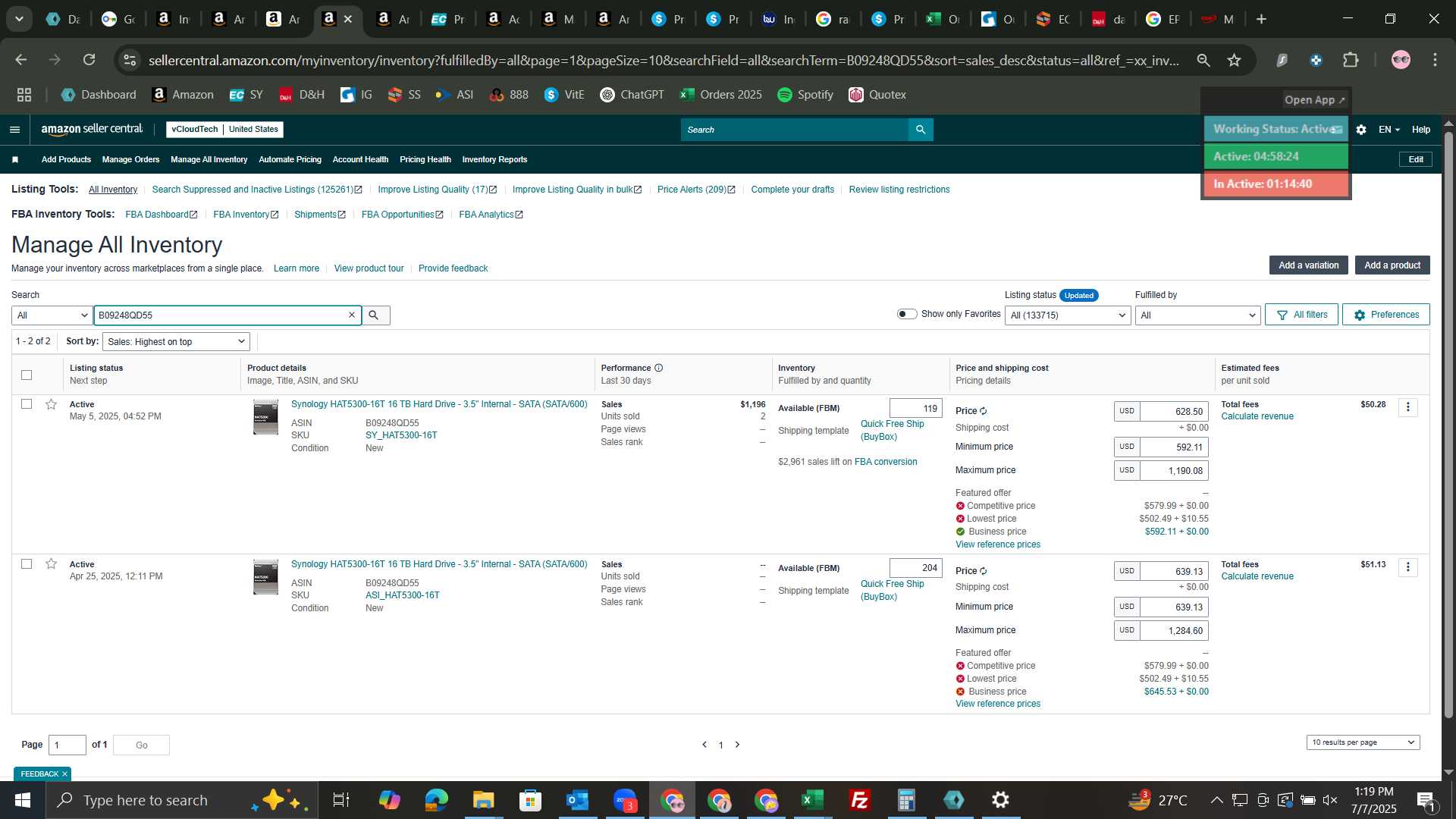Viewport: 1456px width, 819px height.
Task: Go to previous results page arrow
Action: coord(704,745)
